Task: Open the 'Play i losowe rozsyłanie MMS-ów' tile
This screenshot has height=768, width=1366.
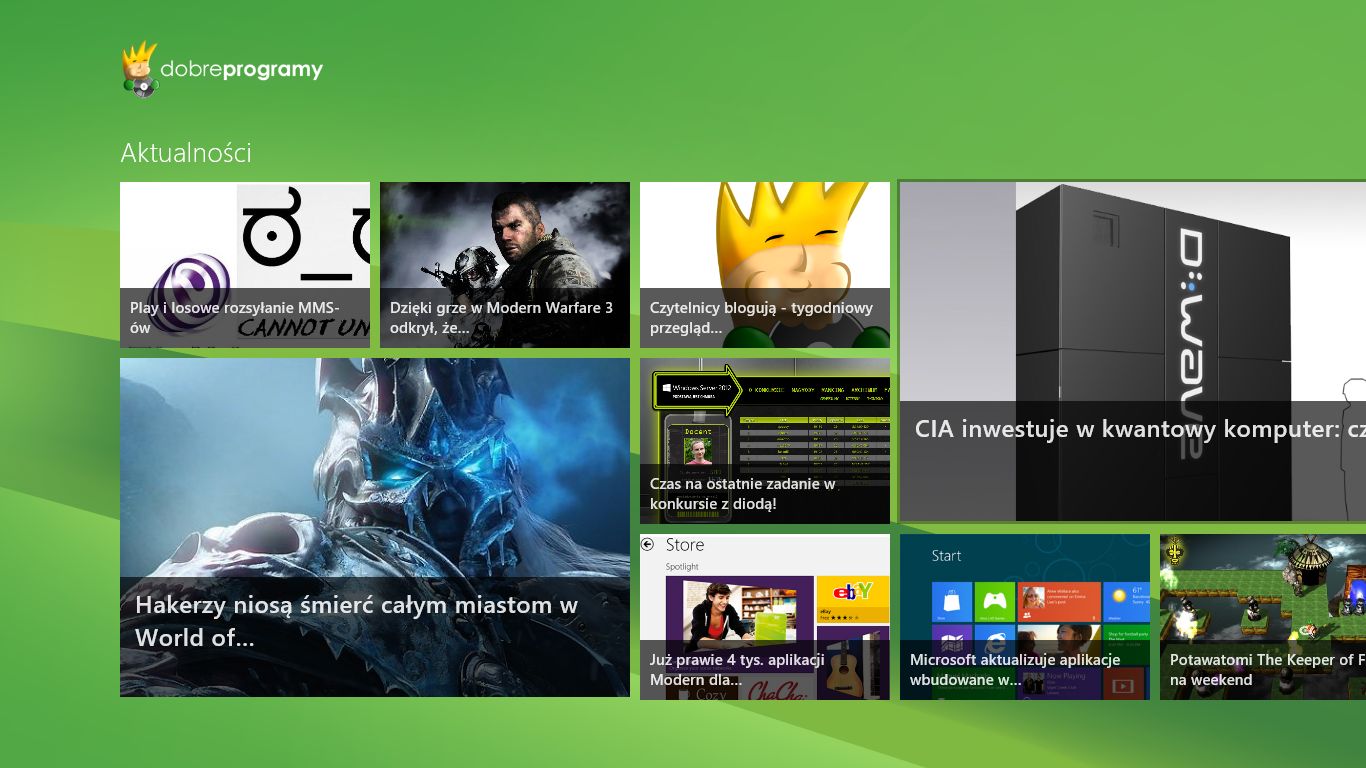Action: tap(245, 265)
